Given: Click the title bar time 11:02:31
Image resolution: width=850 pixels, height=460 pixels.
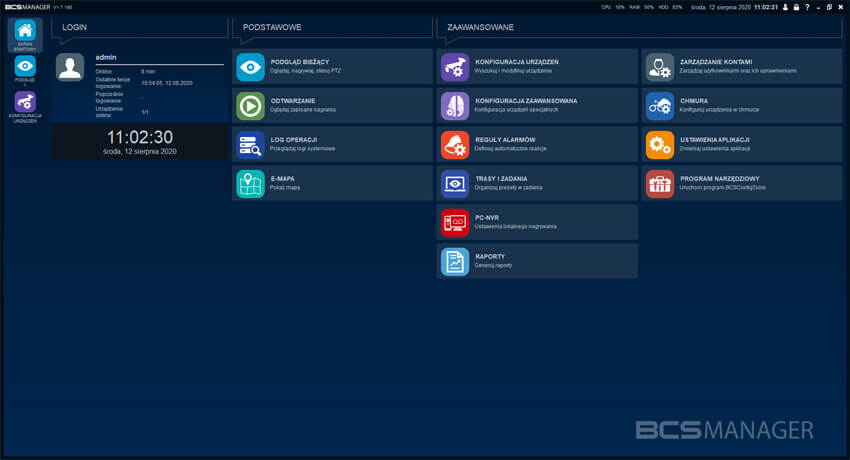Looking at the screenshot, I should [x=766, y=7].
